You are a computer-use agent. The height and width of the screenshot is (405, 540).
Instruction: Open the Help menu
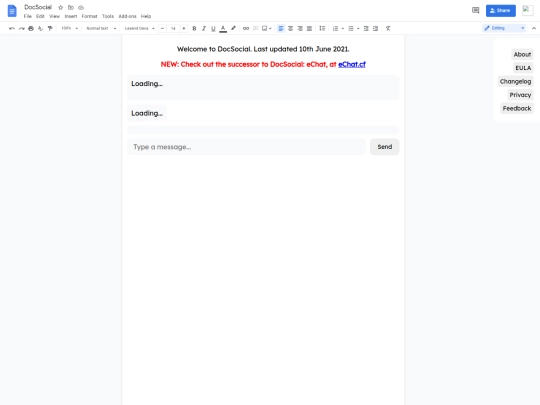[x=146, y=16]
